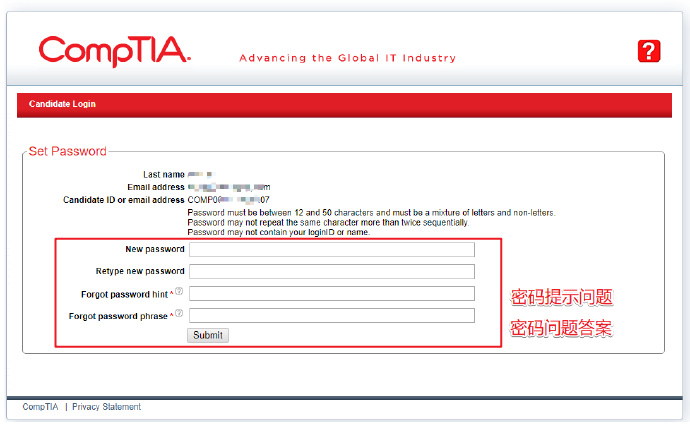Click 'Candidate ID or email address' label
This screenshot has height=434, width=690.
click(124, 200)
